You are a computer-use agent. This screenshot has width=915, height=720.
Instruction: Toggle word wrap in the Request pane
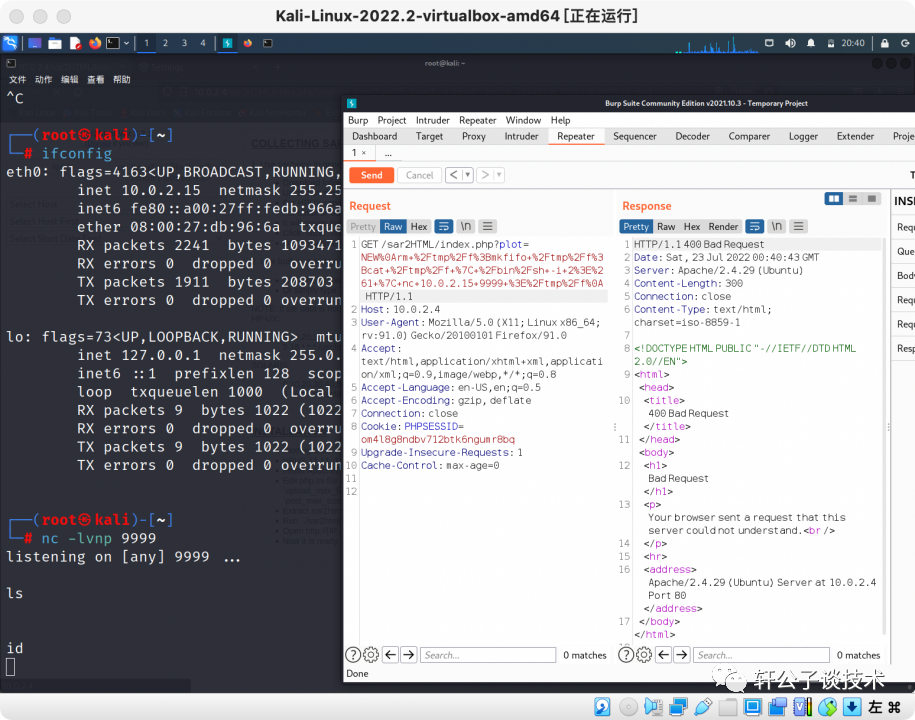click(443, 226)
